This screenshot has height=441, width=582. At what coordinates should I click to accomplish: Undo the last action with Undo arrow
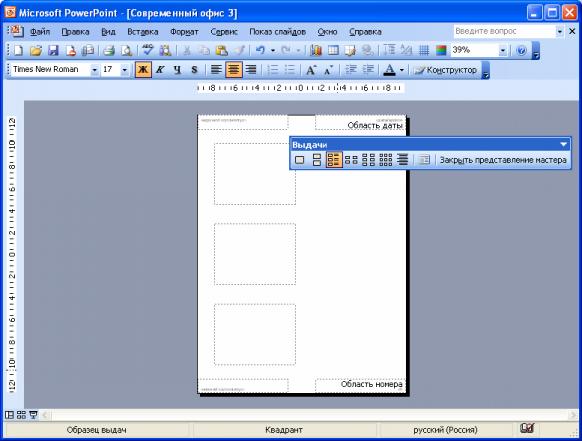click(260, 50)
